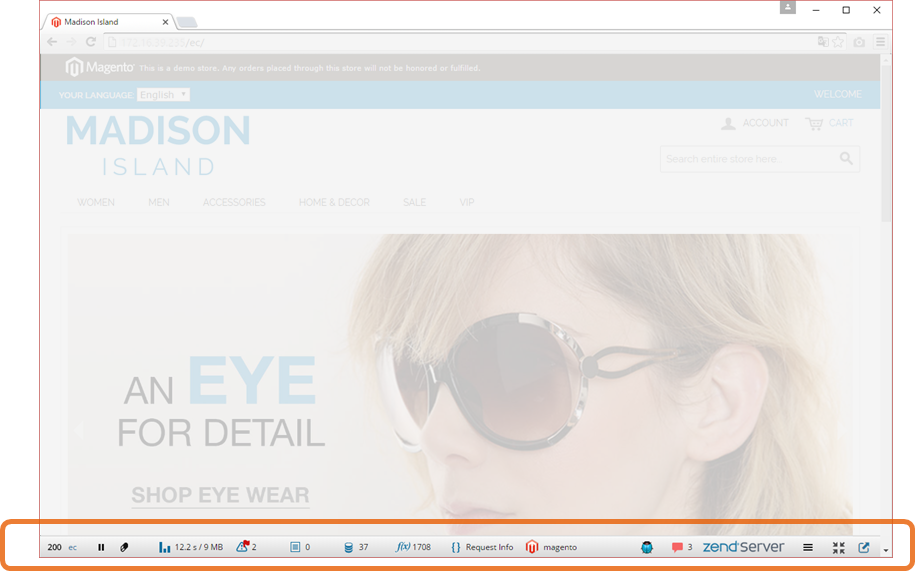Click the small arrow at Z-Ray bar end
Image resolution: width=915 pixels, height=571 pixels.
coord(885,550)
